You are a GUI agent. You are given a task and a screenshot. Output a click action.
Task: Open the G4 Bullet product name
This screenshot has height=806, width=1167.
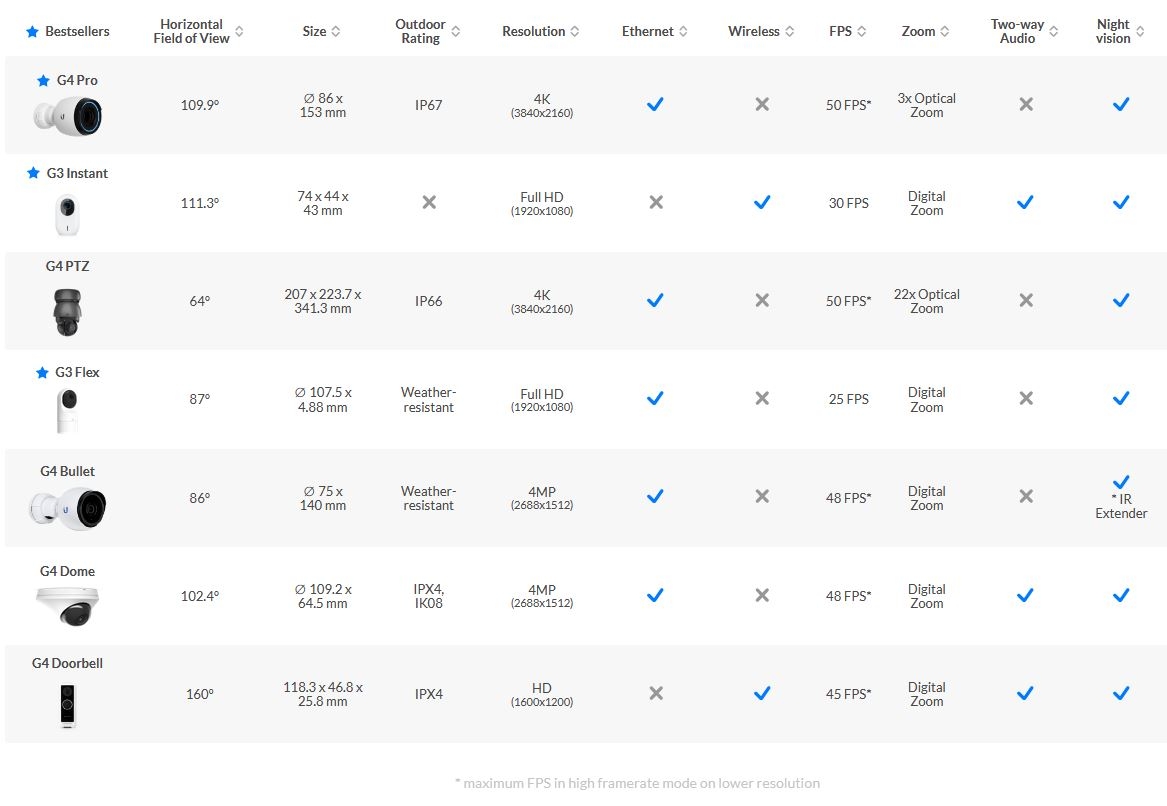(68, 471)
